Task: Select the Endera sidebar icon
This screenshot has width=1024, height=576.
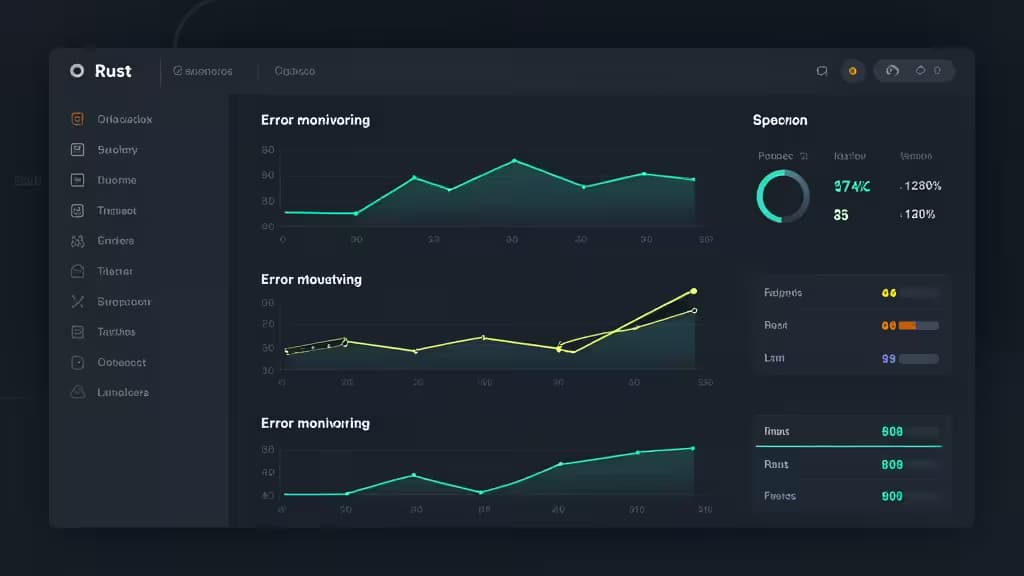Action: [77, 241]
